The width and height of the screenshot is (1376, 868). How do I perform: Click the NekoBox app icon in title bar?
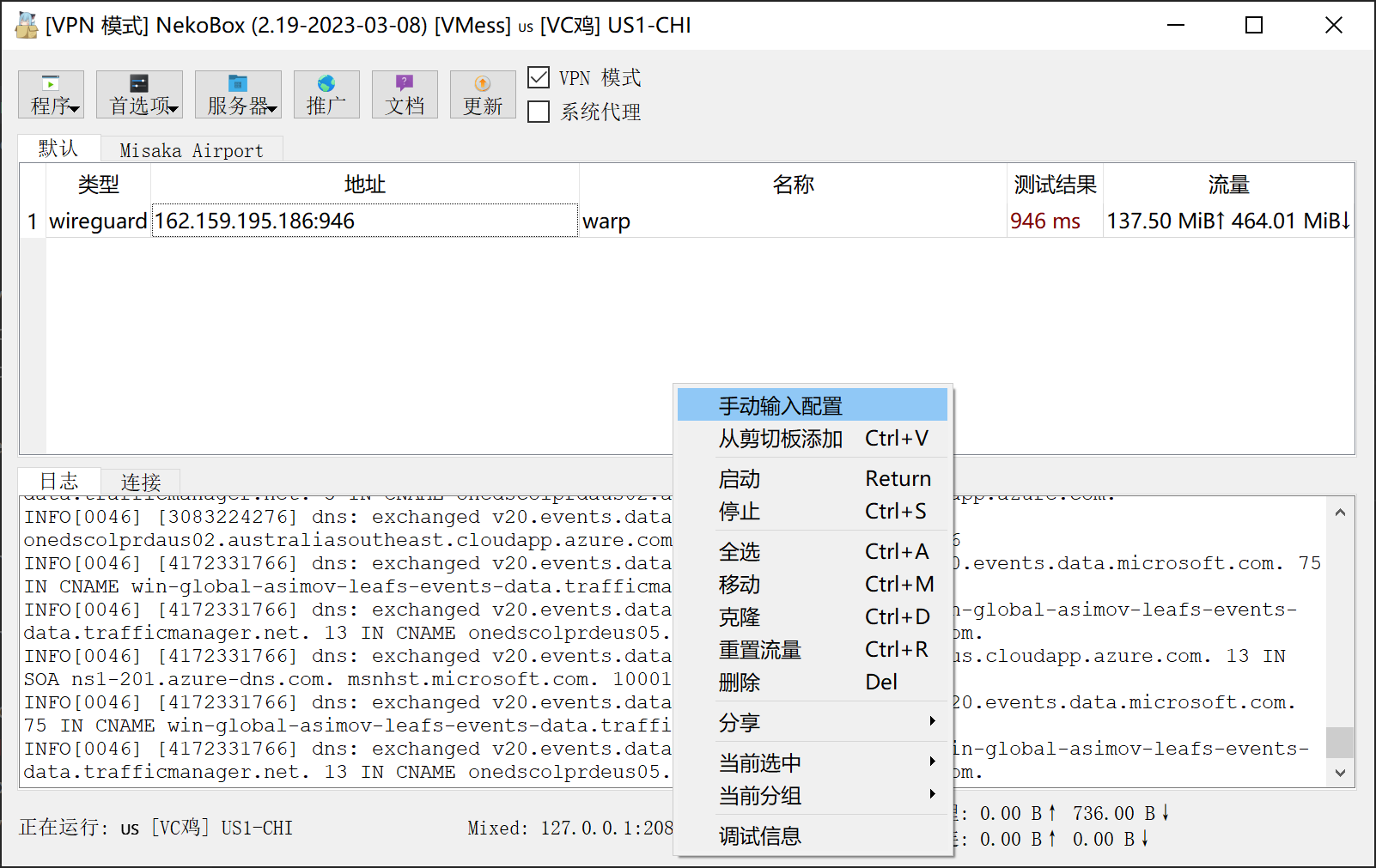pyautogui.click(x=26, y=26)
